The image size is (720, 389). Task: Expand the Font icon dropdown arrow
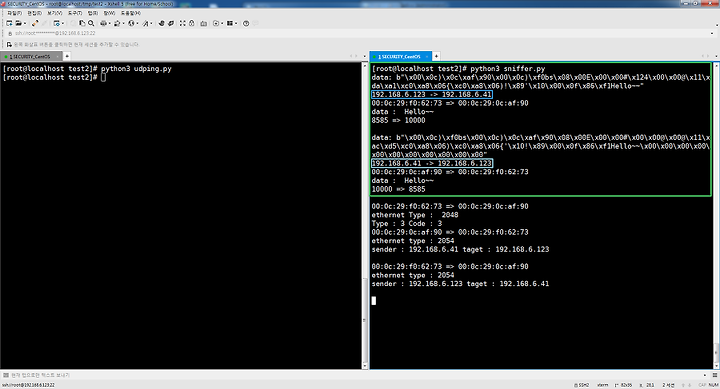(x=152, y=23)
